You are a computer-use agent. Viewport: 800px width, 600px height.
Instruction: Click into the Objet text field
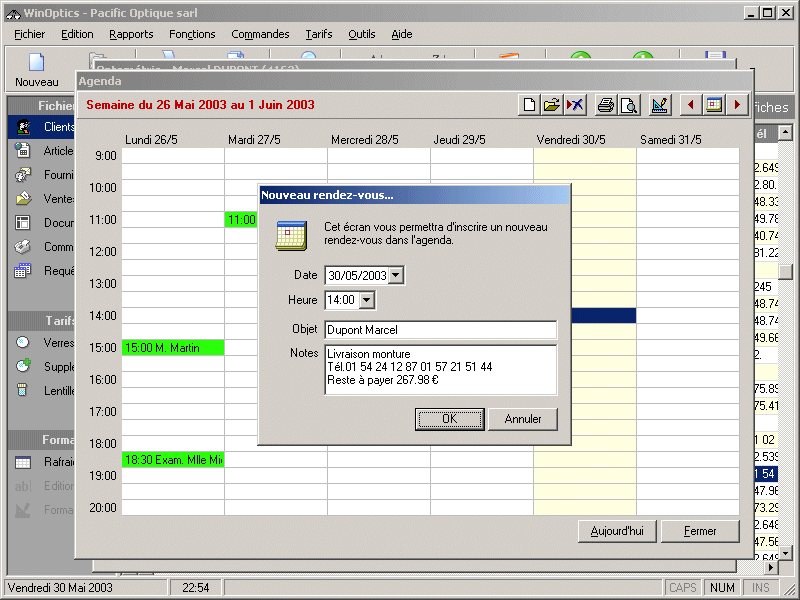click(x=440, y=330)
